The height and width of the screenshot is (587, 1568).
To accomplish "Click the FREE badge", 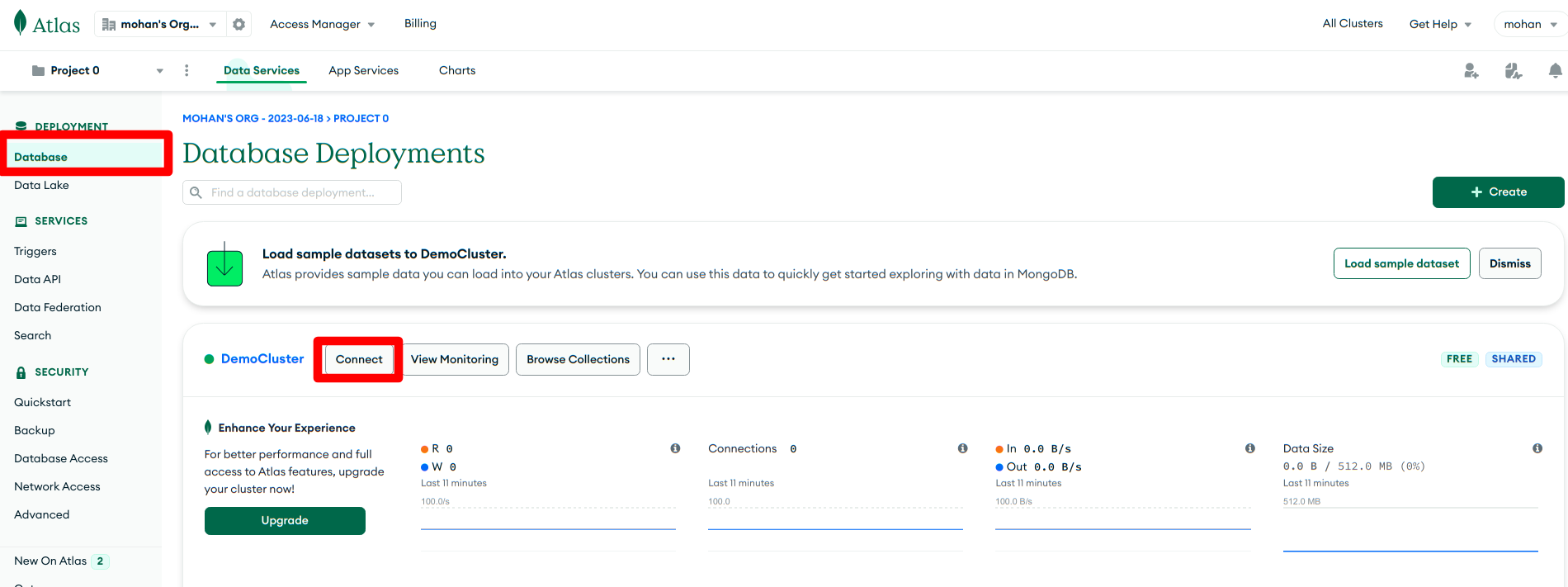I will pyautogui.click(x=1459, y=359).
